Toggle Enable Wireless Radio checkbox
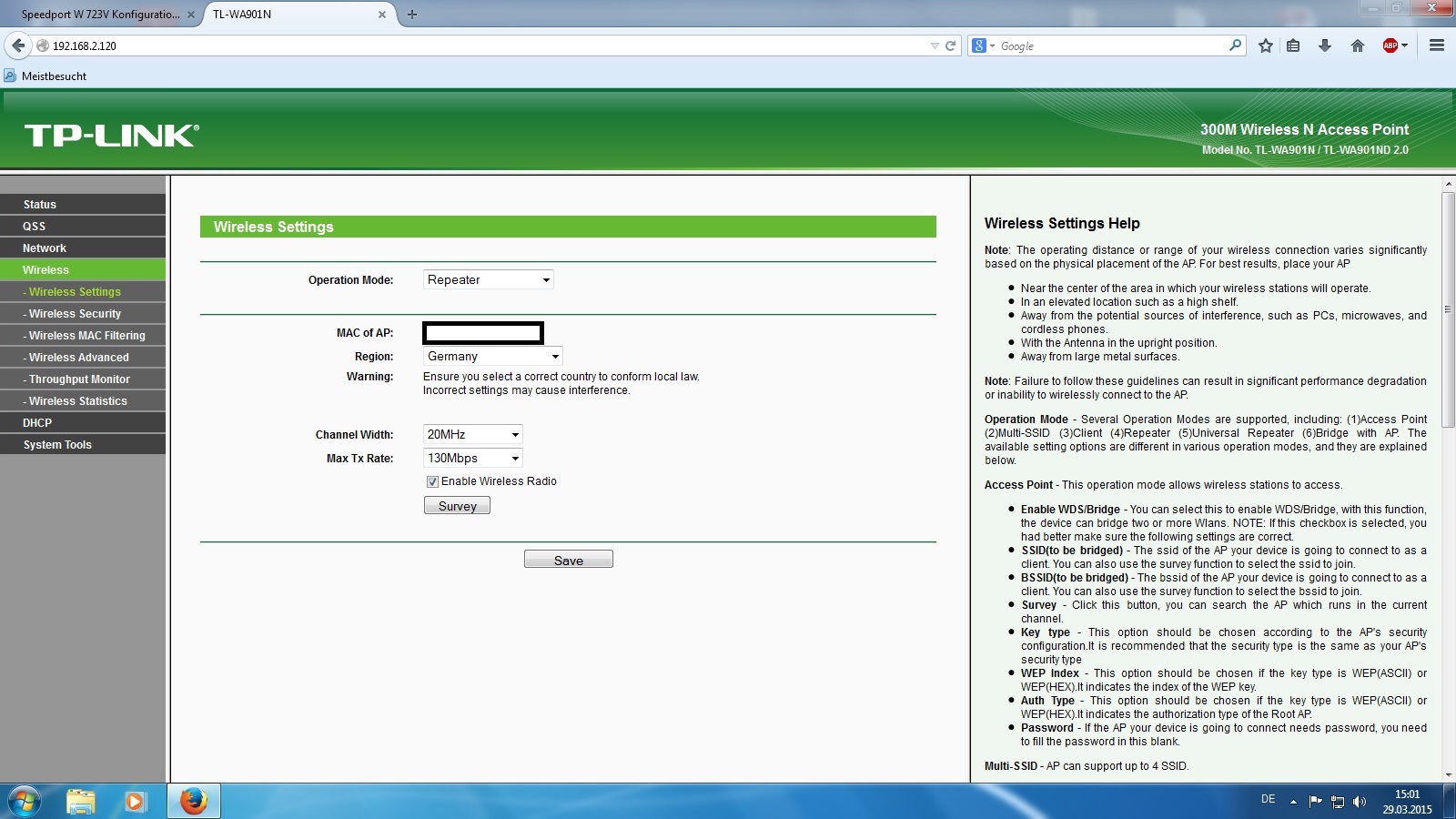Viewport: 1456px width, 819px height. click(x=432, y=481)
